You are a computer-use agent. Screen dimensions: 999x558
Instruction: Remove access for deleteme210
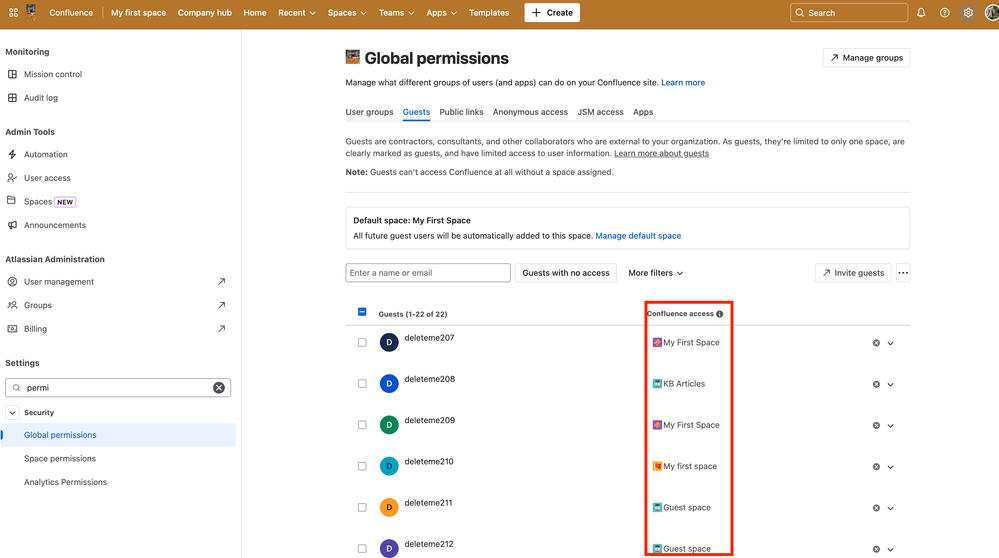pyautogui.click(x=876, y=467)
